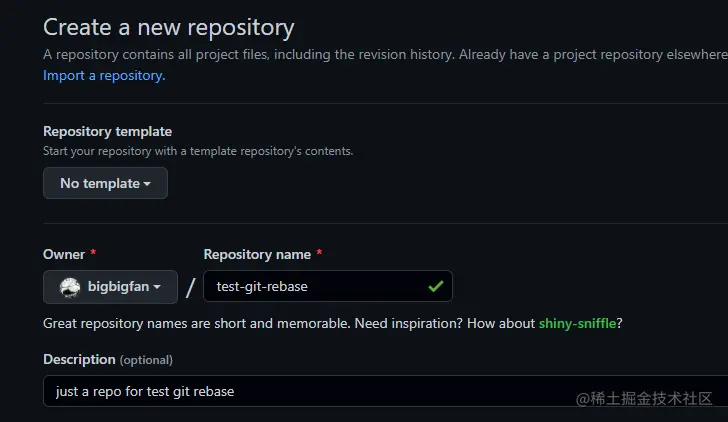Click the red asterisk beside Owner label
The image size is (728, 422).
[x=93, y=252]
